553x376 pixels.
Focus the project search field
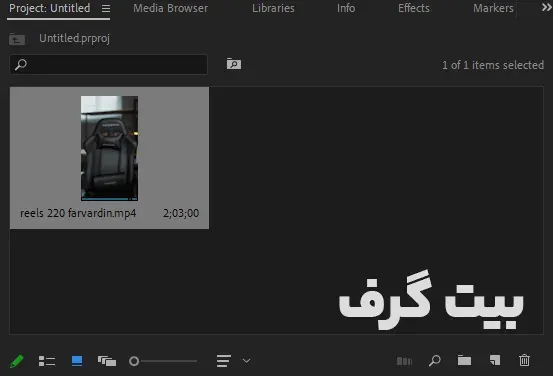pyautogui.click(x=109, y=65)
